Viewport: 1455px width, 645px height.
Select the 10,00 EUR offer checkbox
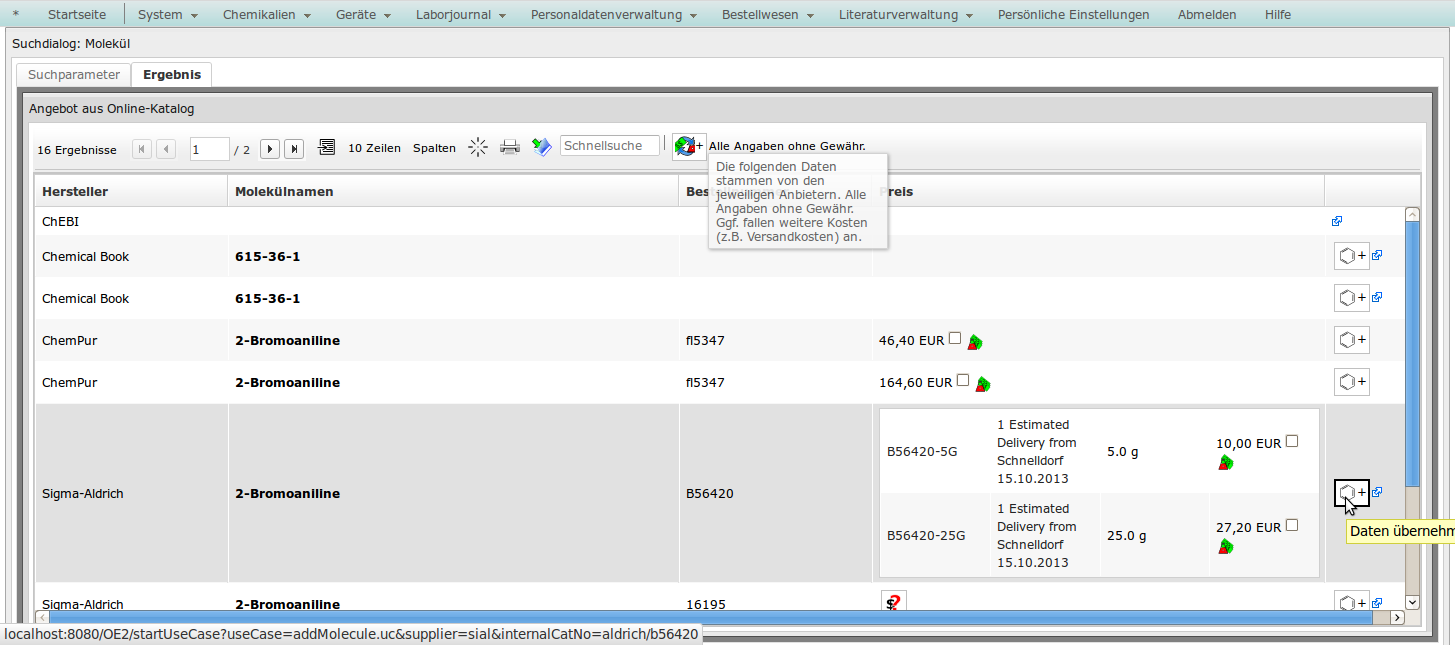click(x=1292, y=441)
